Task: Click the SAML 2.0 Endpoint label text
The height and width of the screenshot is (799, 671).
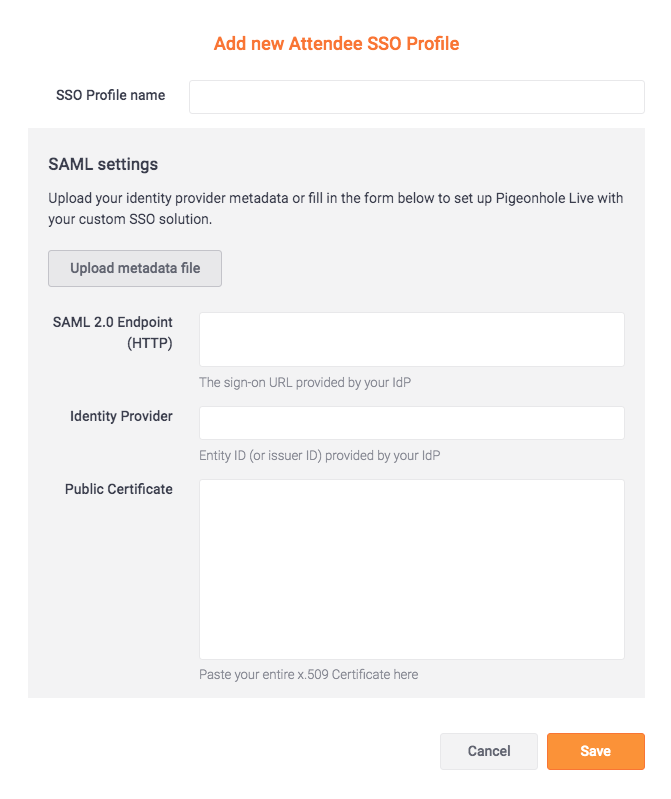Action: 113,322
